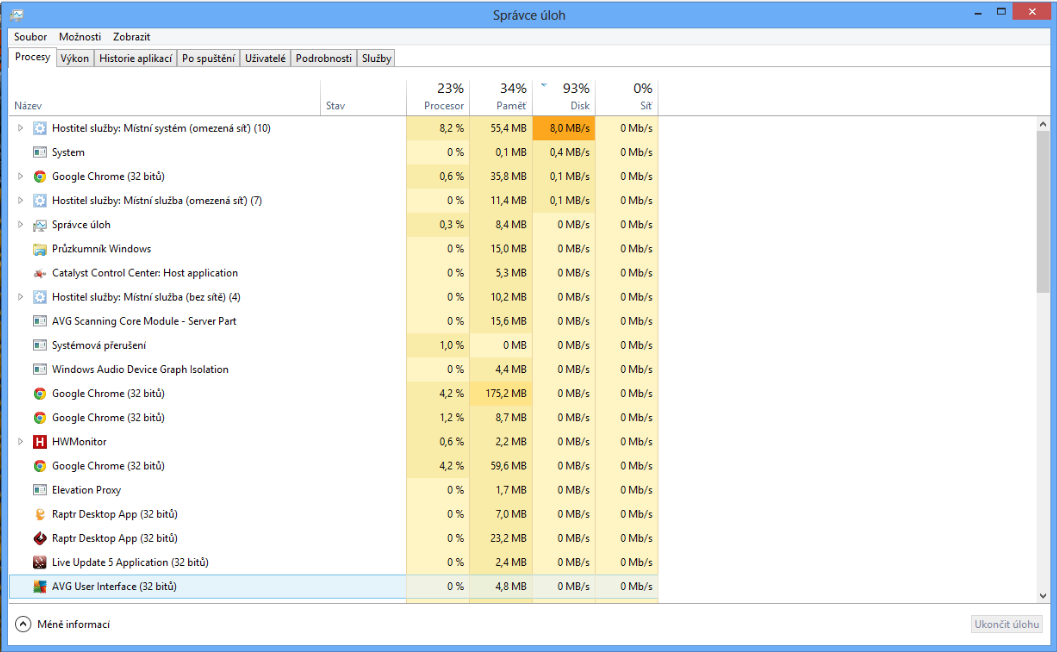The height and width of the screenshot is (652, 1057).
Task: Expand the Správce úloh process group
Action: (x=20, y=225)
